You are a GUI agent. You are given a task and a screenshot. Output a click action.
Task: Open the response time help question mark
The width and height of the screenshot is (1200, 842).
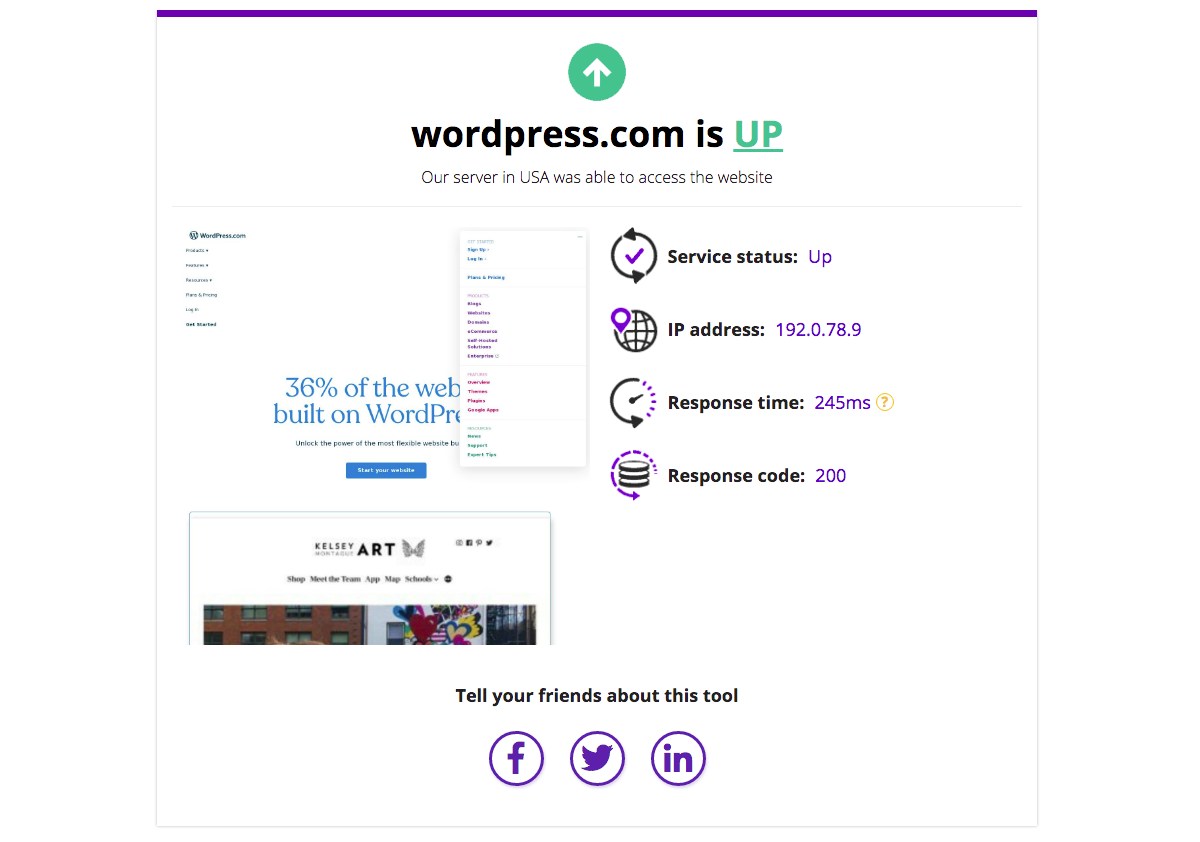[885, 402]
